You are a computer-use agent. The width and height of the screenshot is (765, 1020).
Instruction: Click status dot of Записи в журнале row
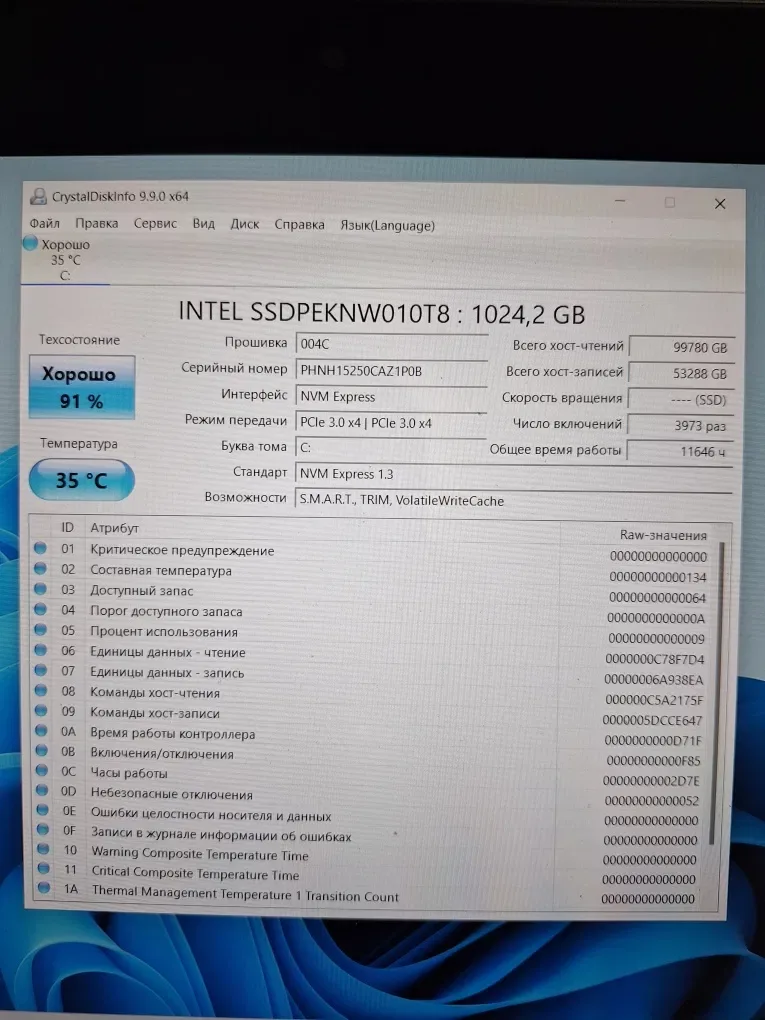[43, 829]
